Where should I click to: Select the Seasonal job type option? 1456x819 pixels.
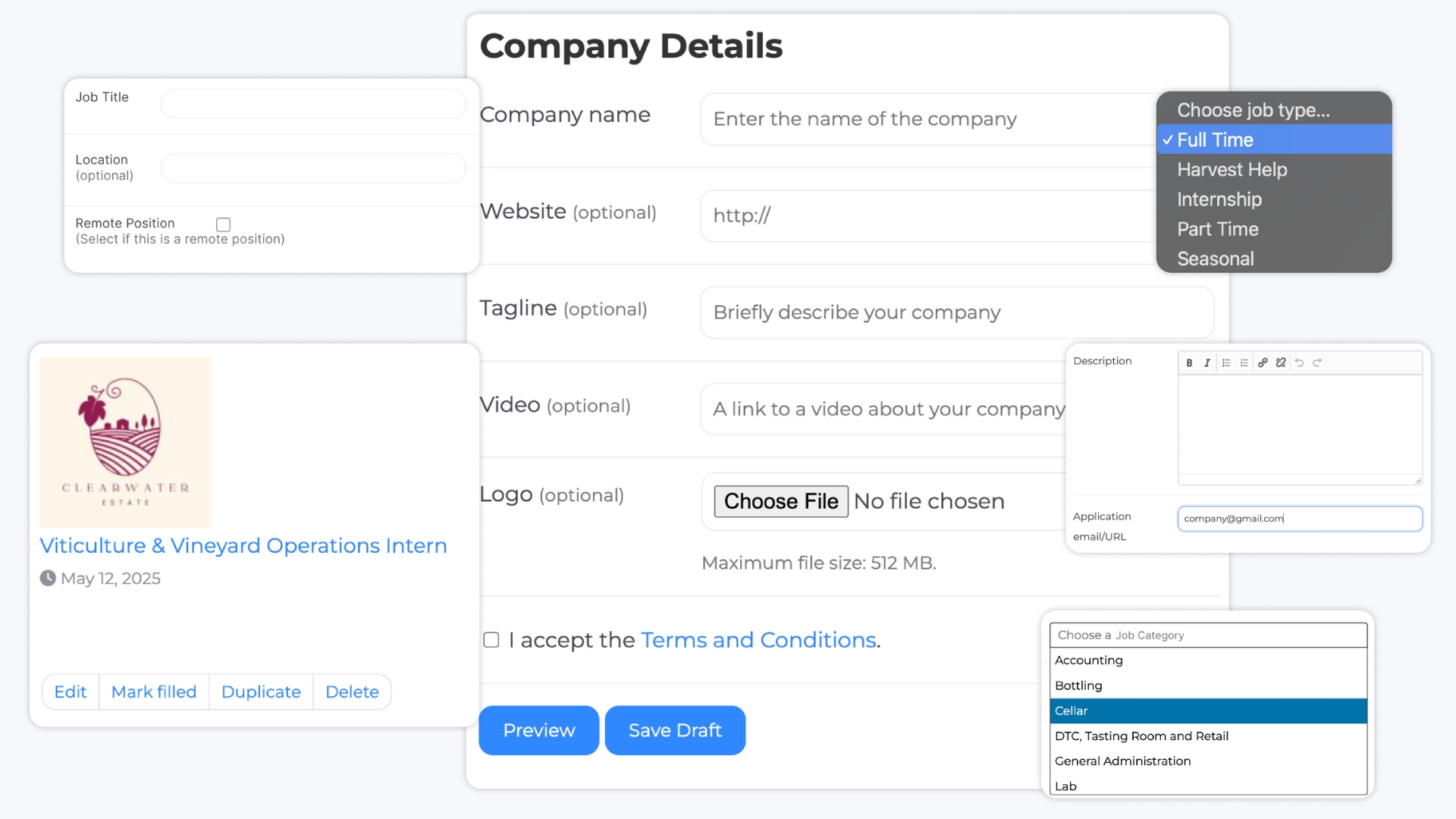[x=1215, y=259]
